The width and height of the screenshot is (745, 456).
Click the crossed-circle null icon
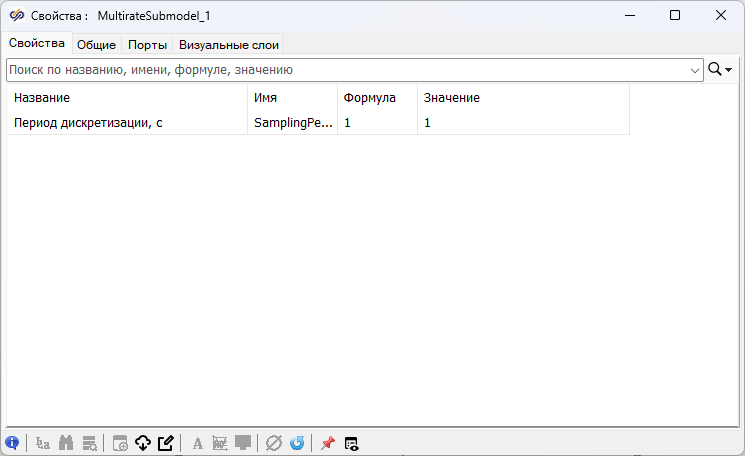[273, 443]
